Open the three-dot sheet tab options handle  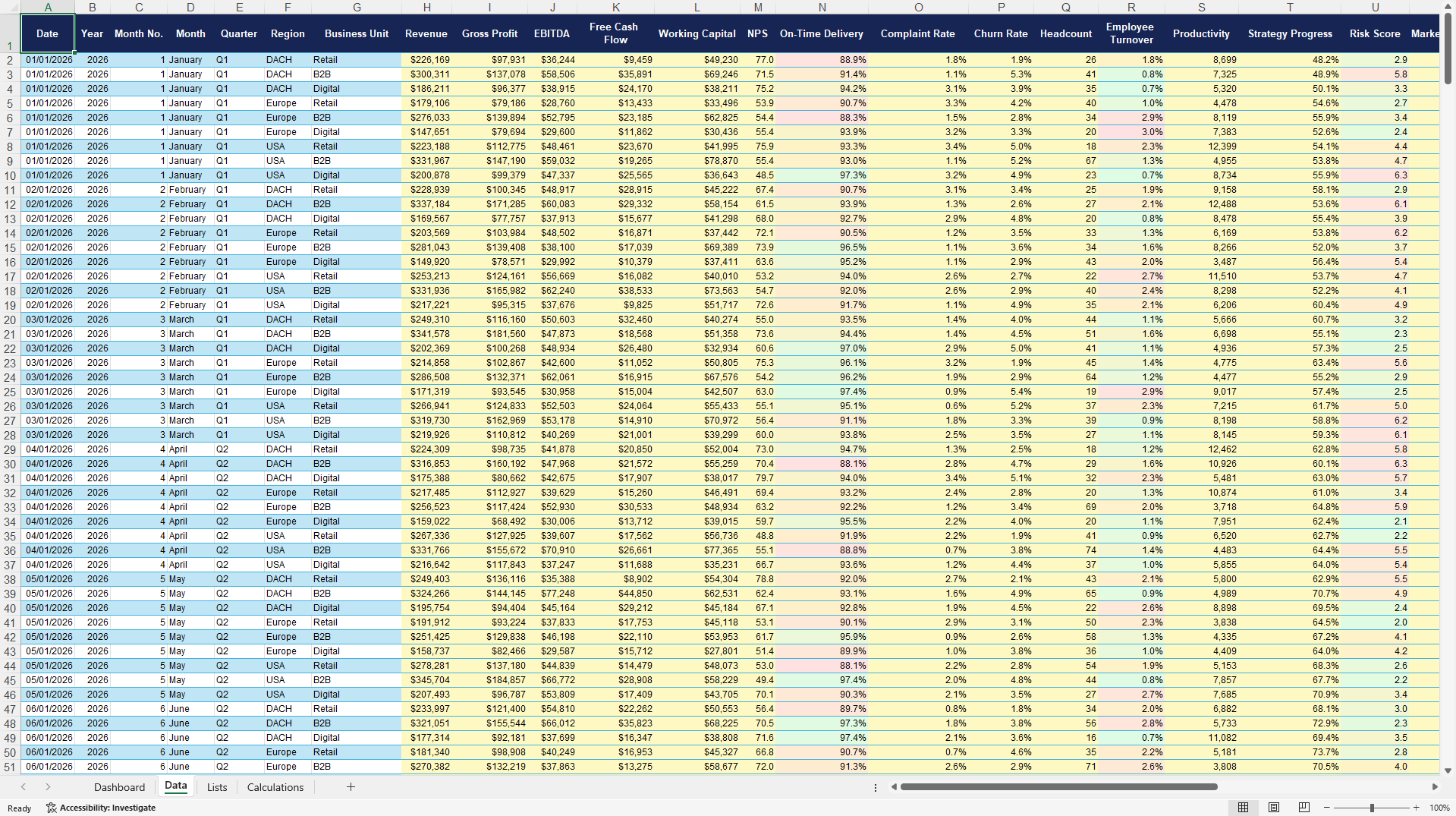[x=876, y=787]
